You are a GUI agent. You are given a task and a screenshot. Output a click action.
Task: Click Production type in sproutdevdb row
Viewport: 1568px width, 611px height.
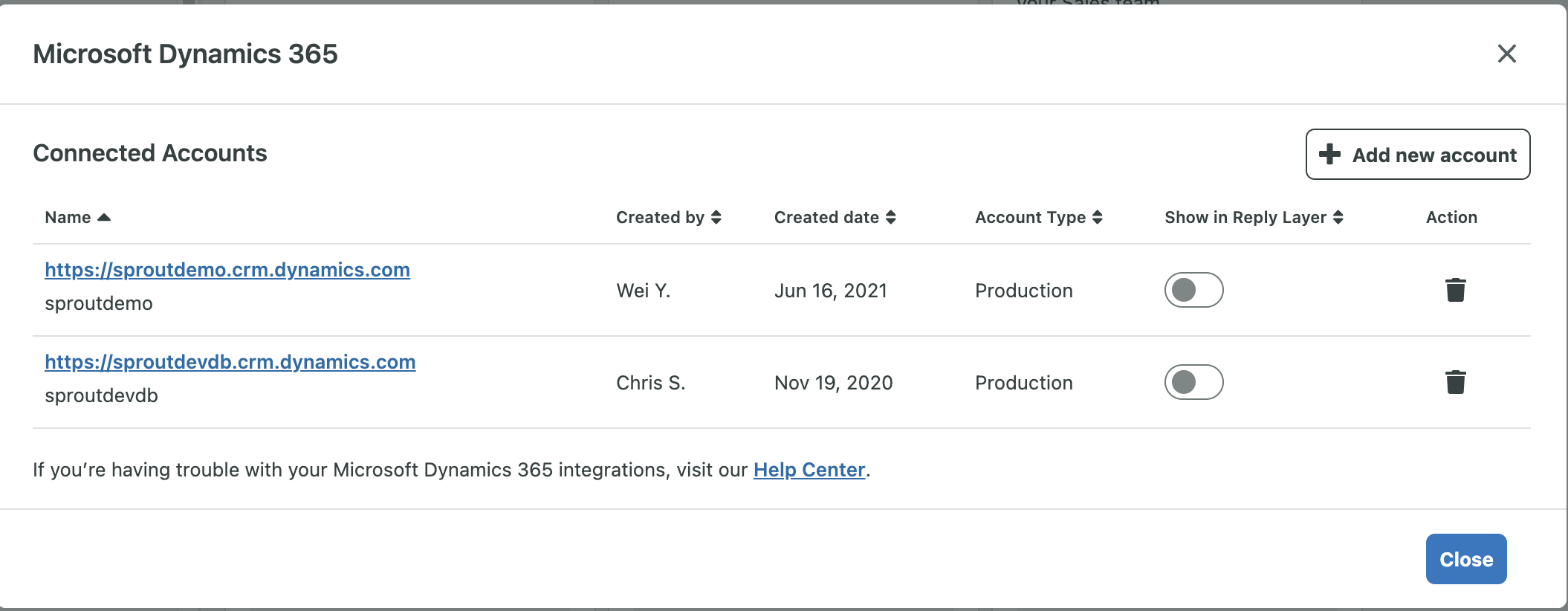pos(1024,383)
